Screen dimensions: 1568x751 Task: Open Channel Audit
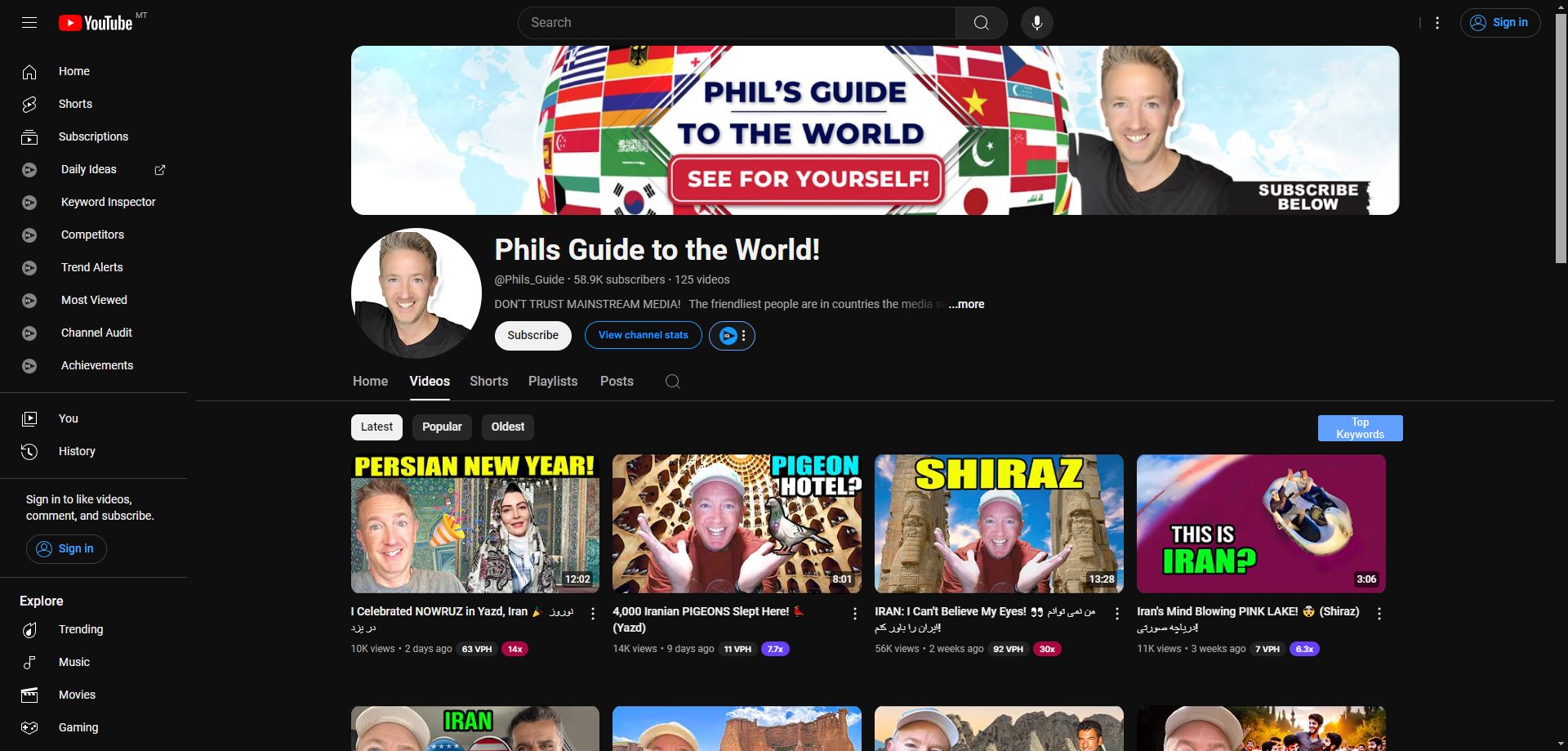[x=93, y=333]
